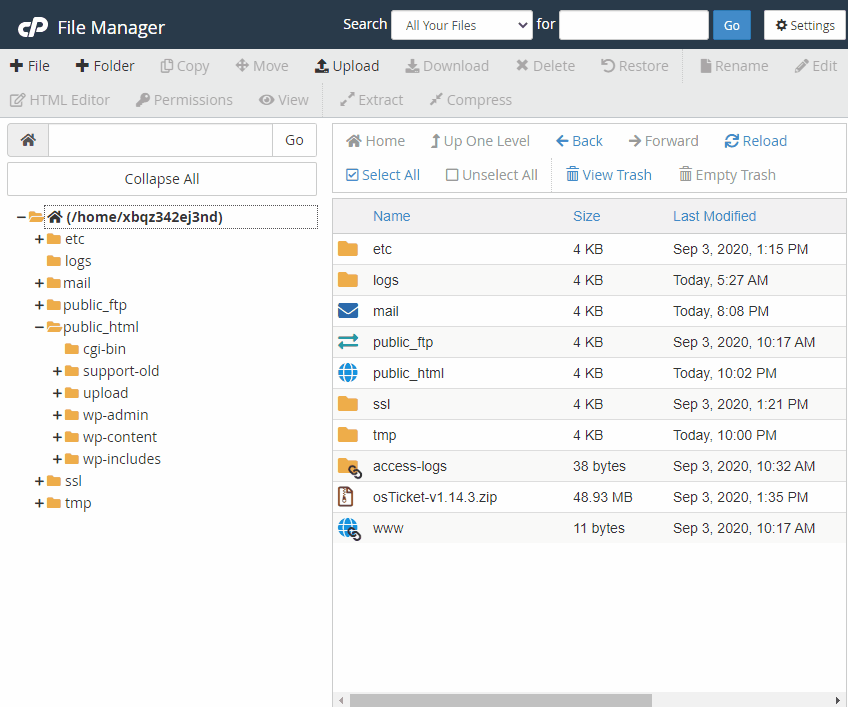Expand the wp-includes folder in tree
This screenshot has height=707, width=848.
tap(57, 459)
